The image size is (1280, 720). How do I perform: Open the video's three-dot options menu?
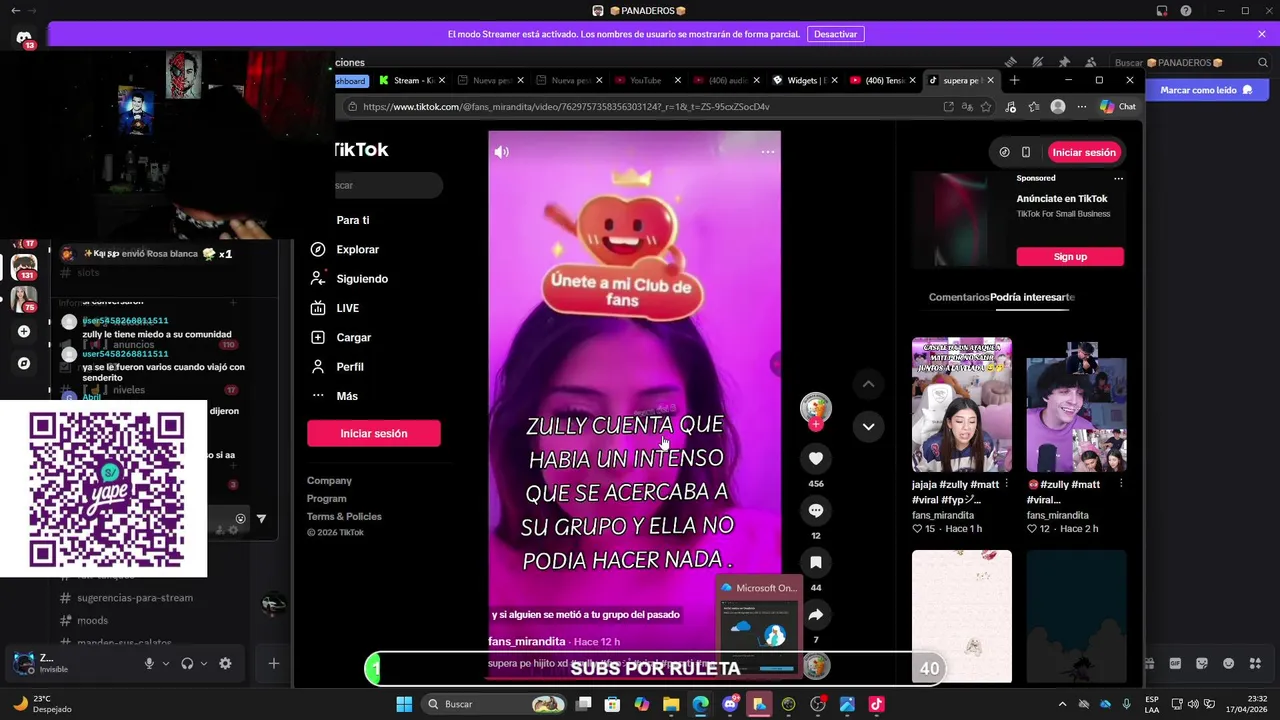click(767, 152)
